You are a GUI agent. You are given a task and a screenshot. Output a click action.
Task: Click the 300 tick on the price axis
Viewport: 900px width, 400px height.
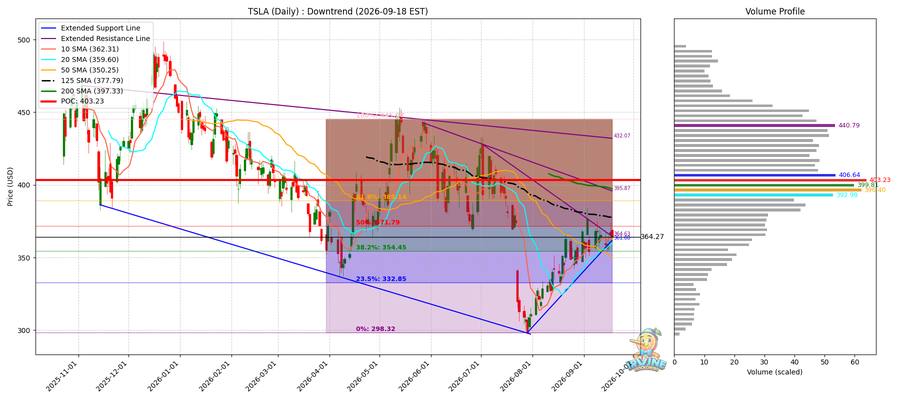(25, 331)
